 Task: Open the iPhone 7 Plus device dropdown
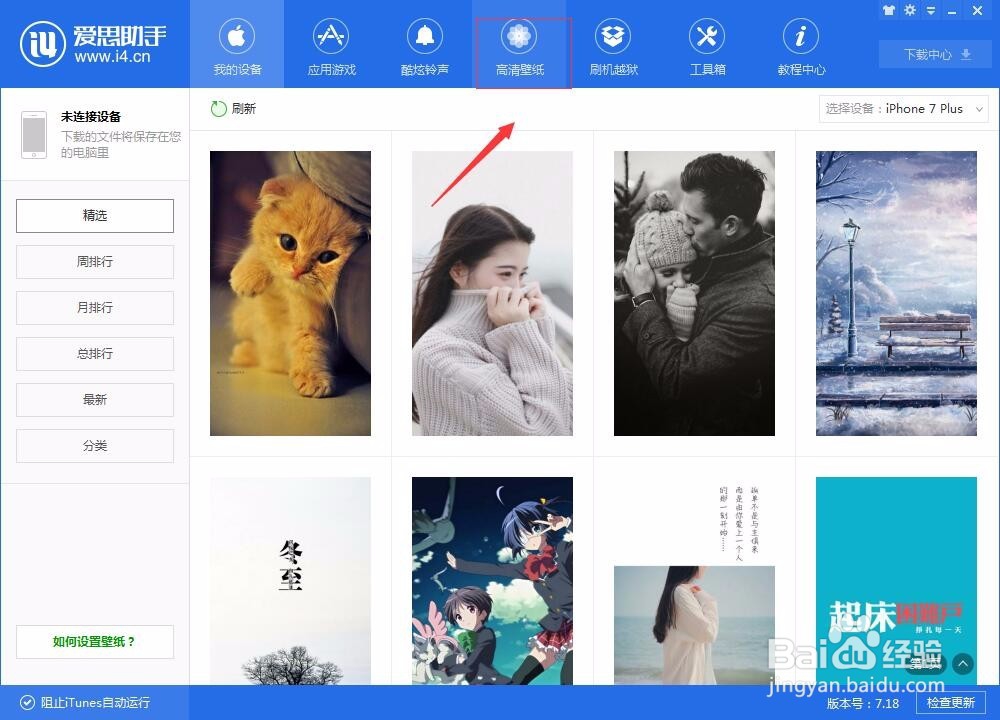[903, 109]
